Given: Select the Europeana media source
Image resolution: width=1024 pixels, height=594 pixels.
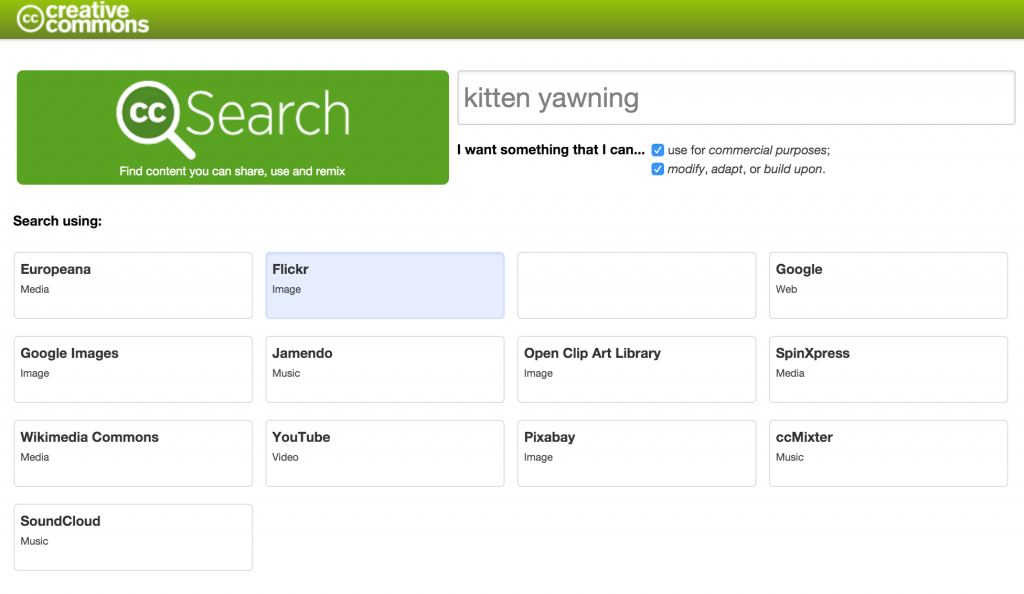Looking at the screenshot, I should pos(132,285).
